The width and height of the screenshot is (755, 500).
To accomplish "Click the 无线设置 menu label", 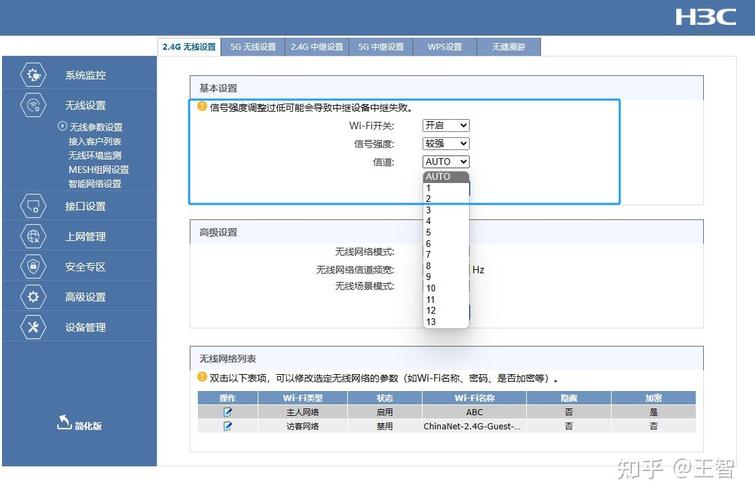I will point(86,105).
